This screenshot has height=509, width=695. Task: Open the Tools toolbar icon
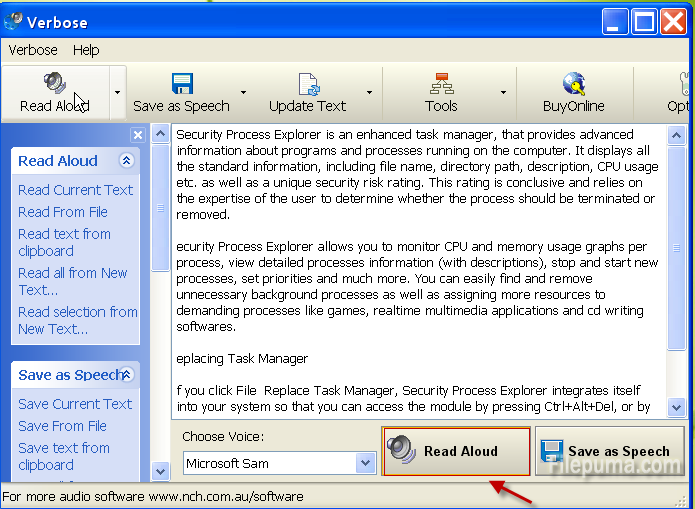click(441, 84)
